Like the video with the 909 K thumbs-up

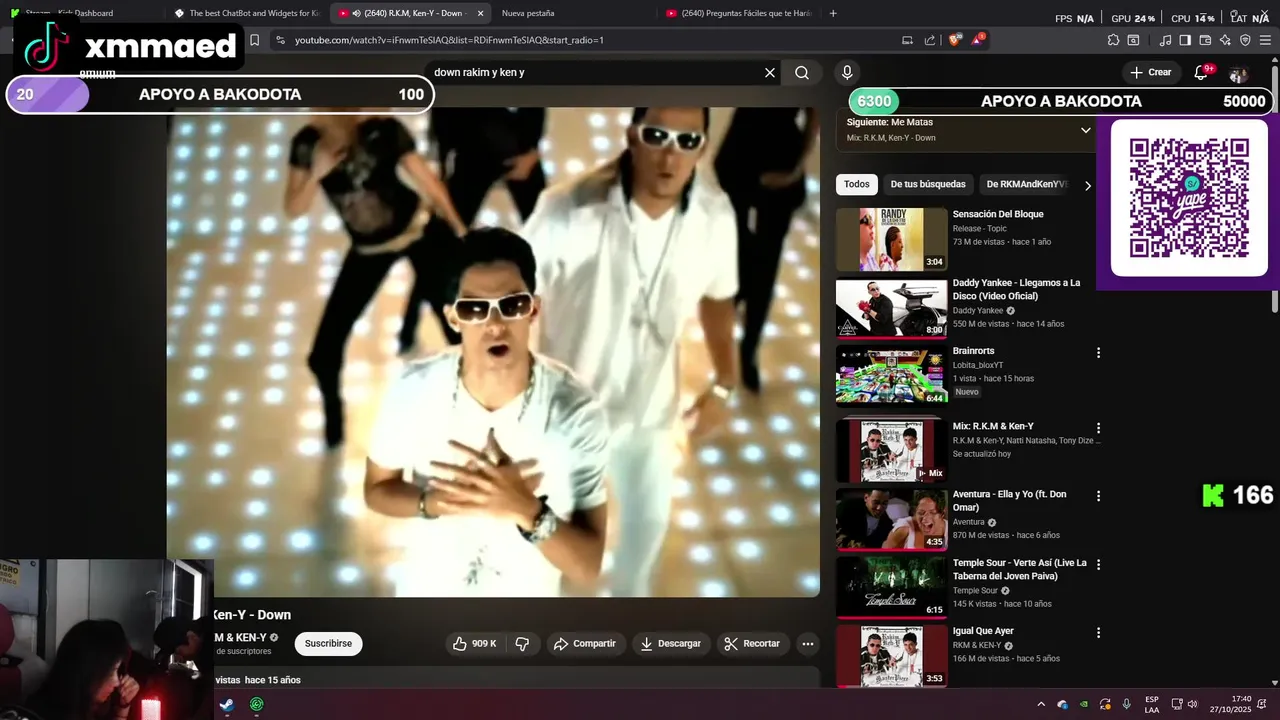[474, 644]
